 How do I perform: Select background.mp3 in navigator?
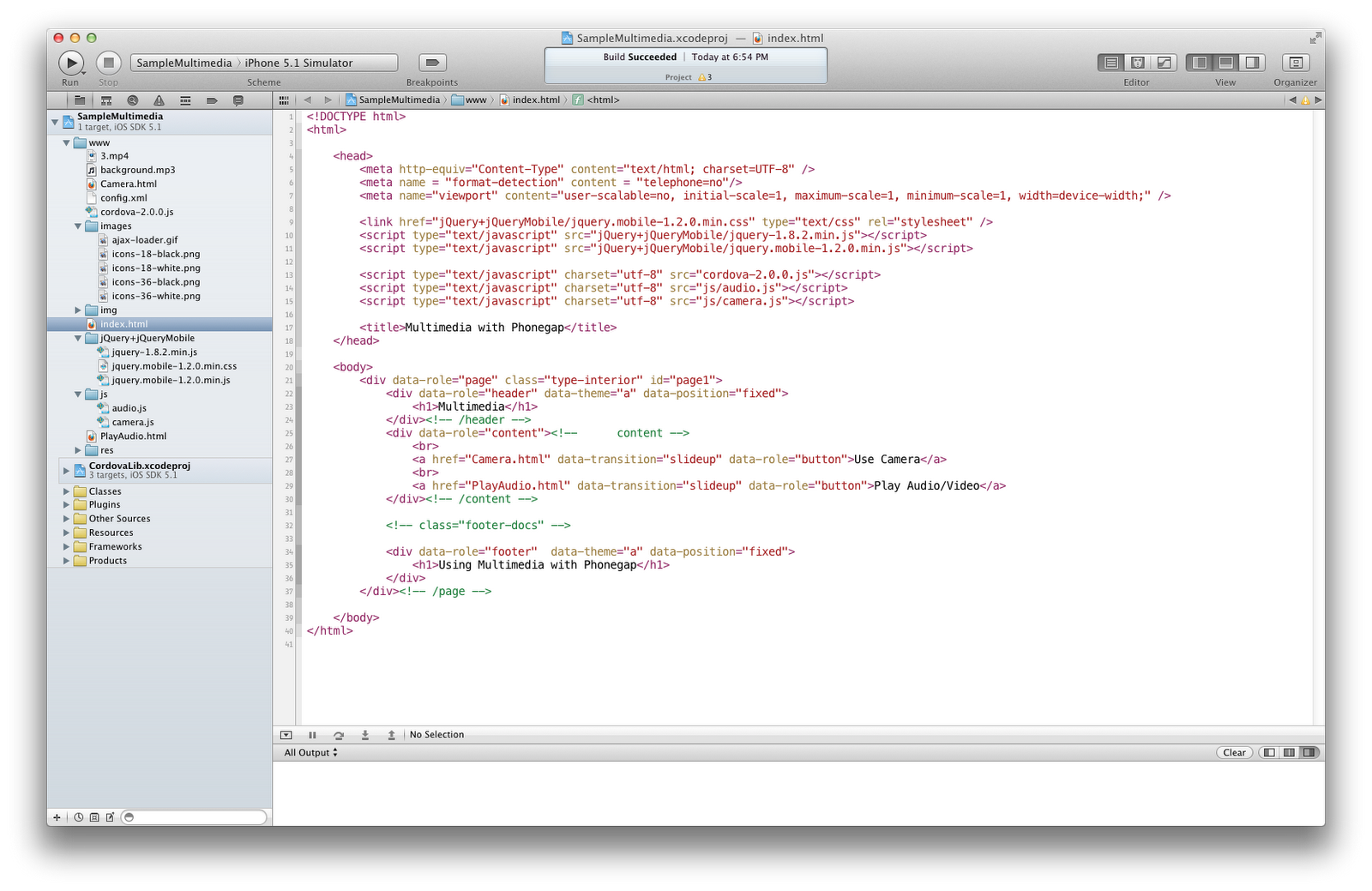(137, 170)
